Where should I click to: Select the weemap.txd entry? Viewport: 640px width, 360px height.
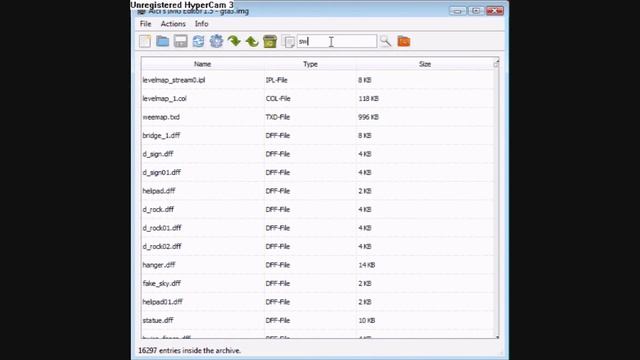click(x=161, y=117)
